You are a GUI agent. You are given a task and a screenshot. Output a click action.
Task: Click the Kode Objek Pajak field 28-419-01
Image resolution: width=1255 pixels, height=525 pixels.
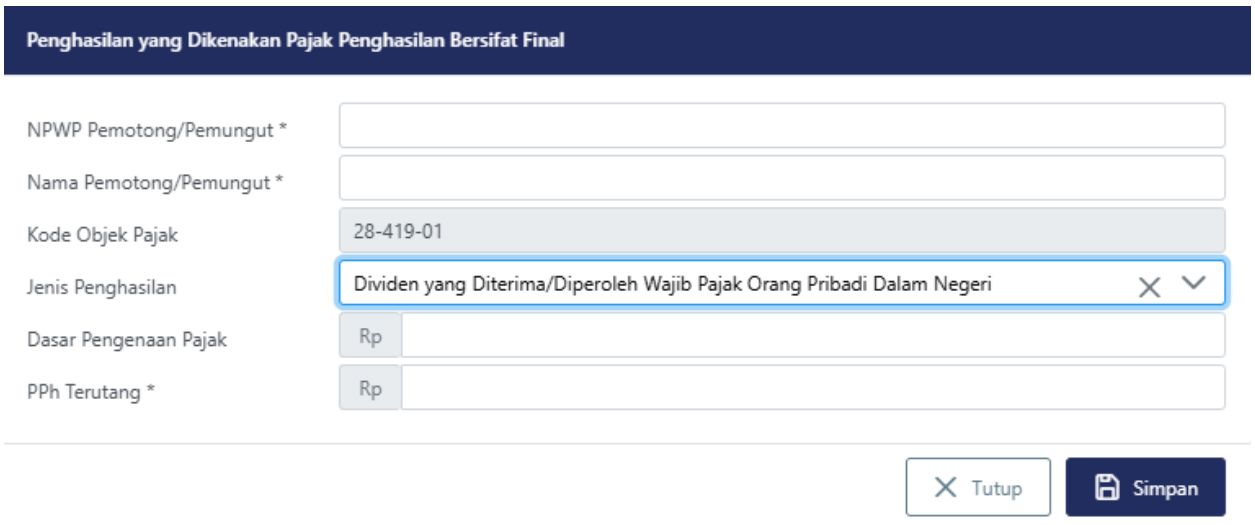[781, 231]
